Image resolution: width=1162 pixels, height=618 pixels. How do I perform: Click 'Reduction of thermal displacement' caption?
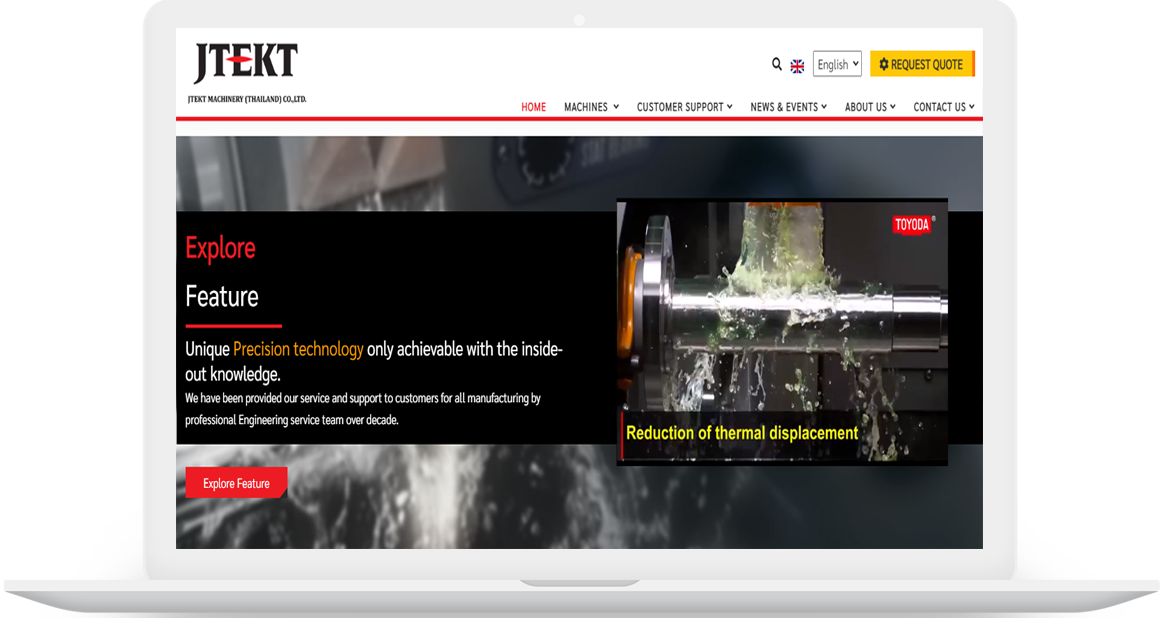[x=742, y=433]
